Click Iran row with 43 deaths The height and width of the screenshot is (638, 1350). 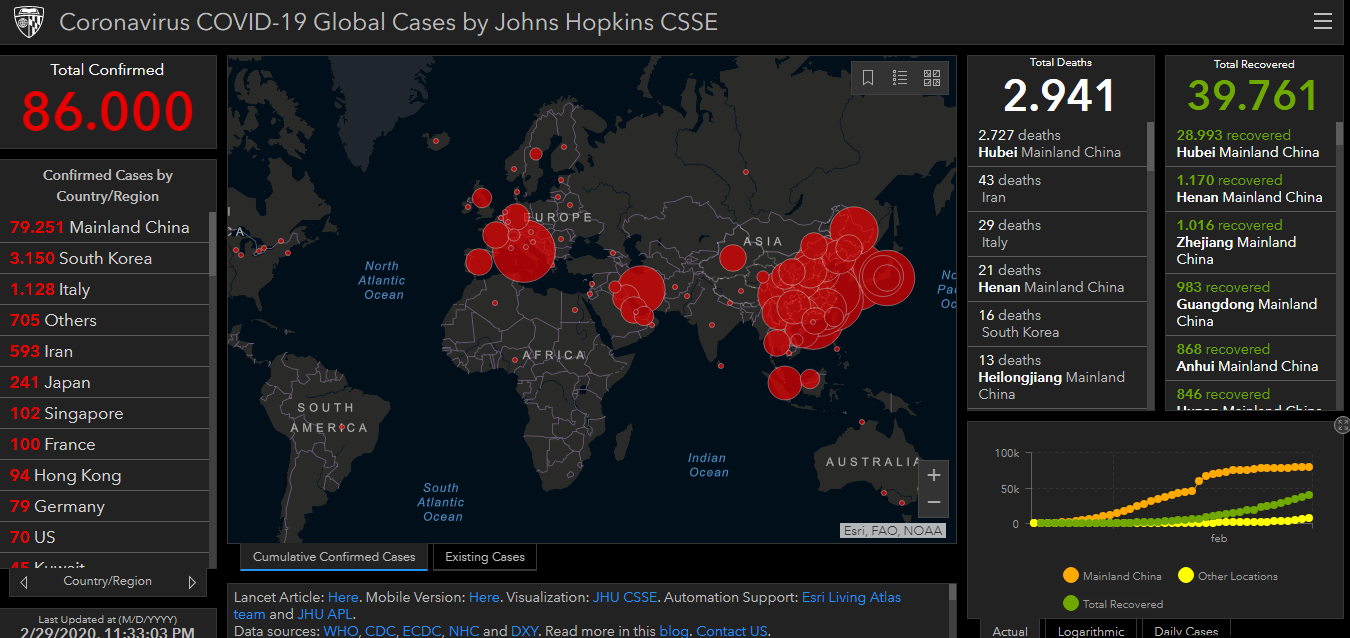tap(1057, 189)
